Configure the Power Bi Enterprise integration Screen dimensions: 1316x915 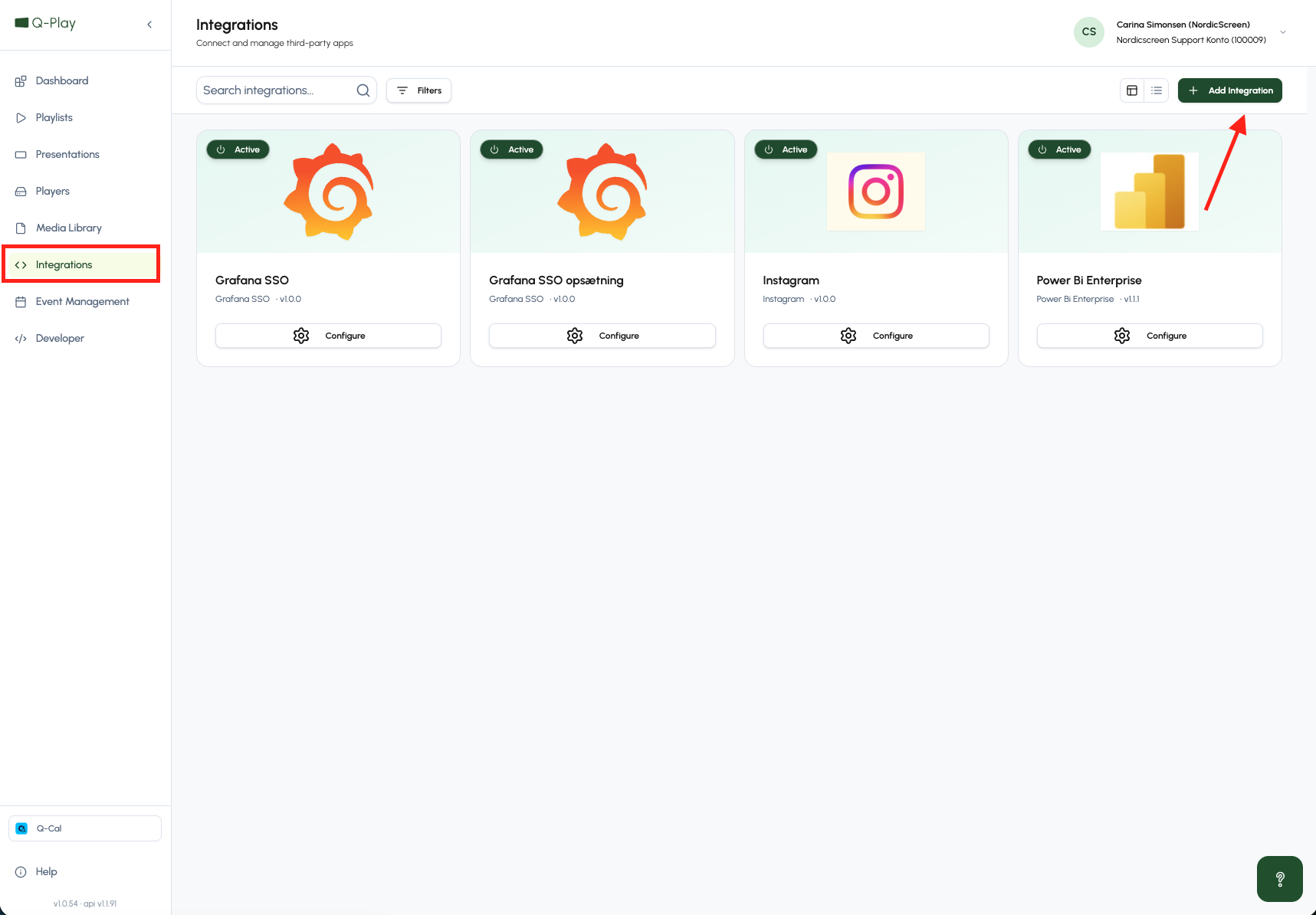pos(1150,336)
